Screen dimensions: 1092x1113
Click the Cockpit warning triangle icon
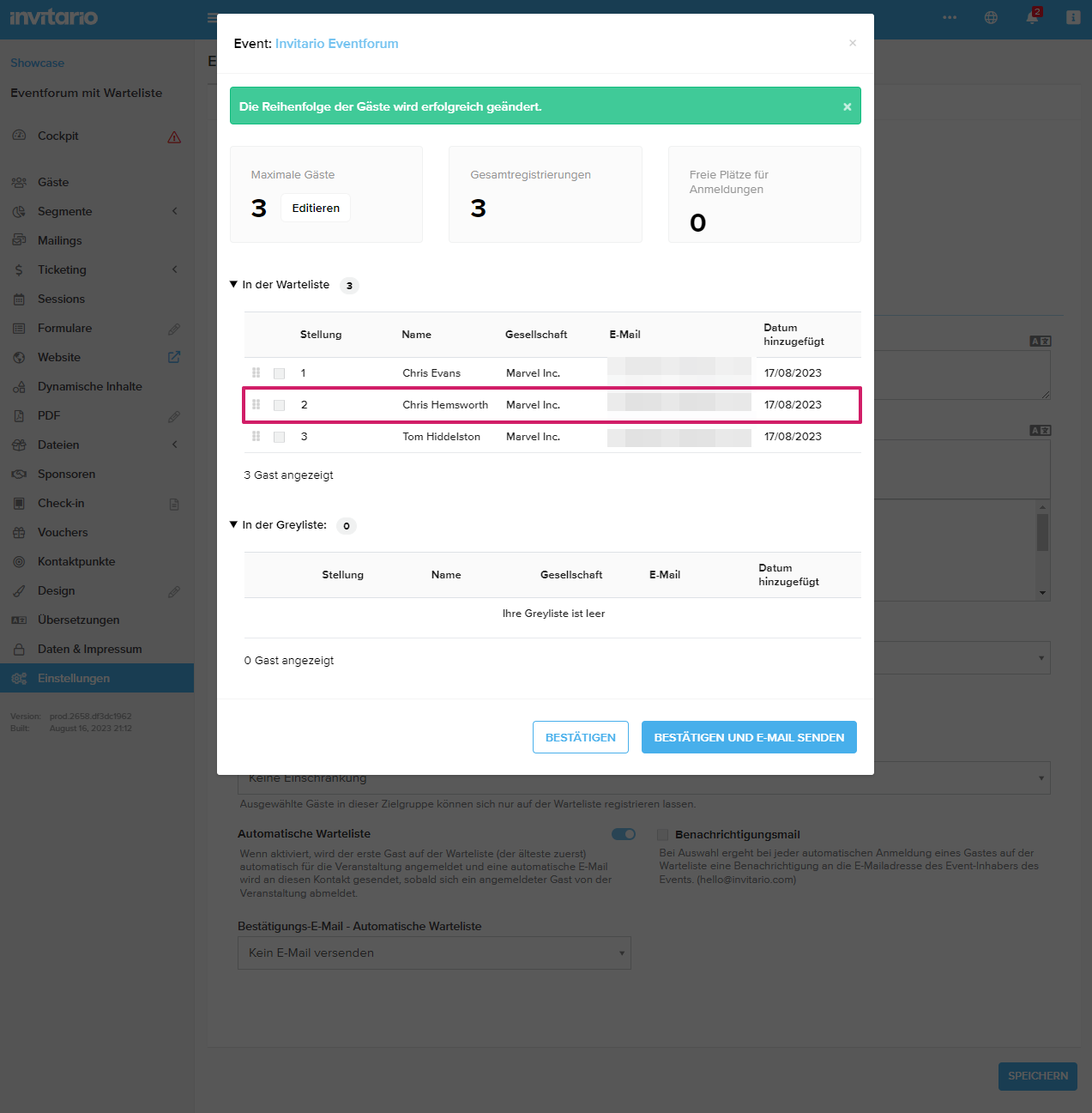[174, 137]
